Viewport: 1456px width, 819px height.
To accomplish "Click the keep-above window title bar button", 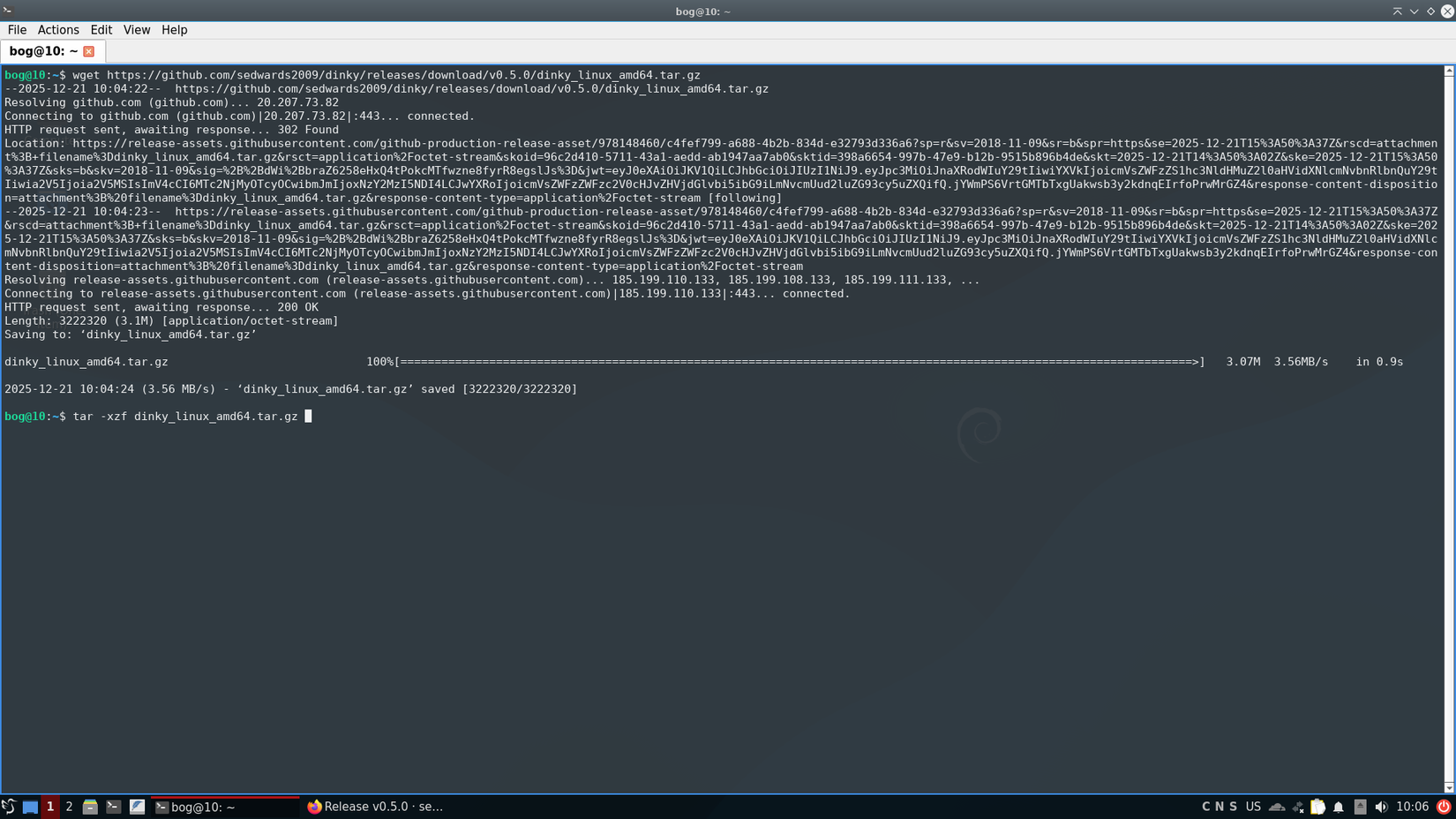I will [x=1398, y=11].
